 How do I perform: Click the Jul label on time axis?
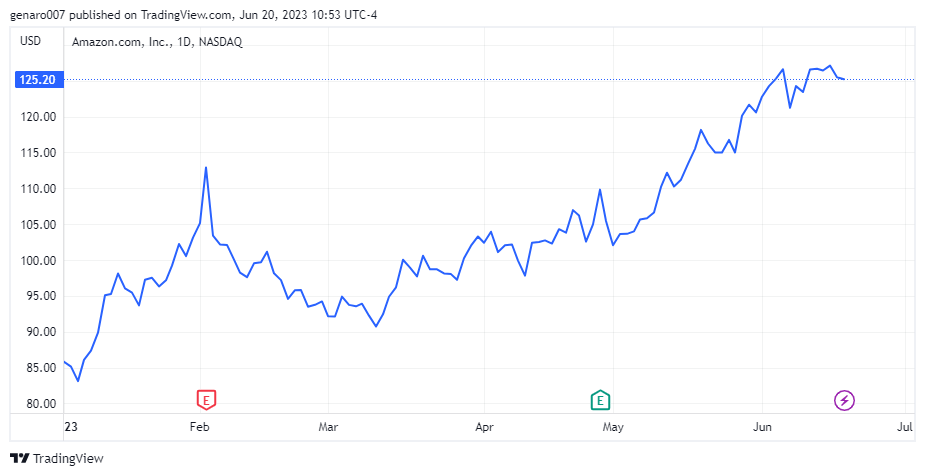(905, 427)
